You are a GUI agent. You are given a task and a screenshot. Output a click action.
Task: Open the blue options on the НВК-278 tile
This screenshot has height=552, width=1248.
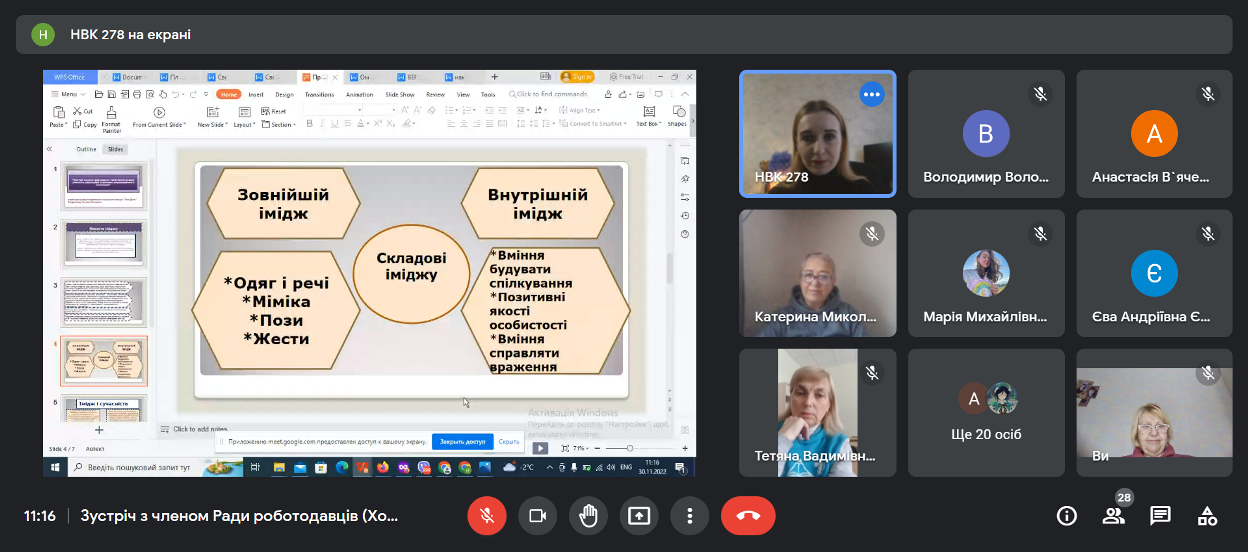(872, 94)
